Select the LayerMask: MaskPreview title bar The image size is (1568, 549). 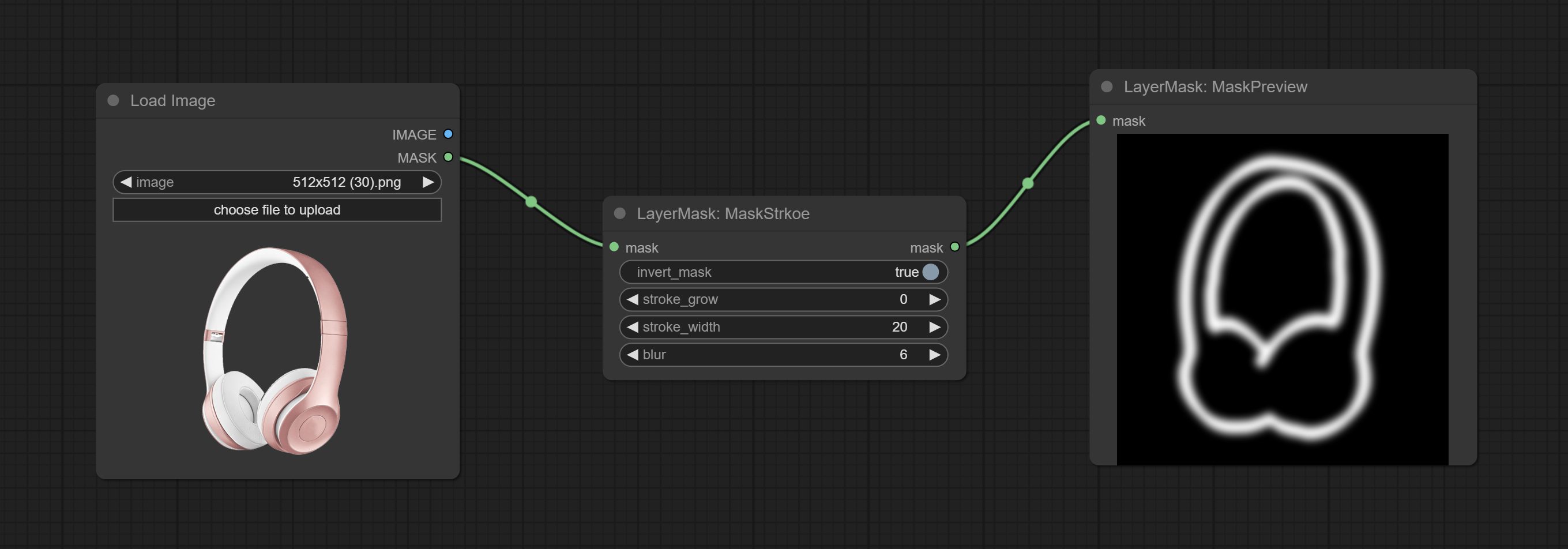[x=1283, y=87]
